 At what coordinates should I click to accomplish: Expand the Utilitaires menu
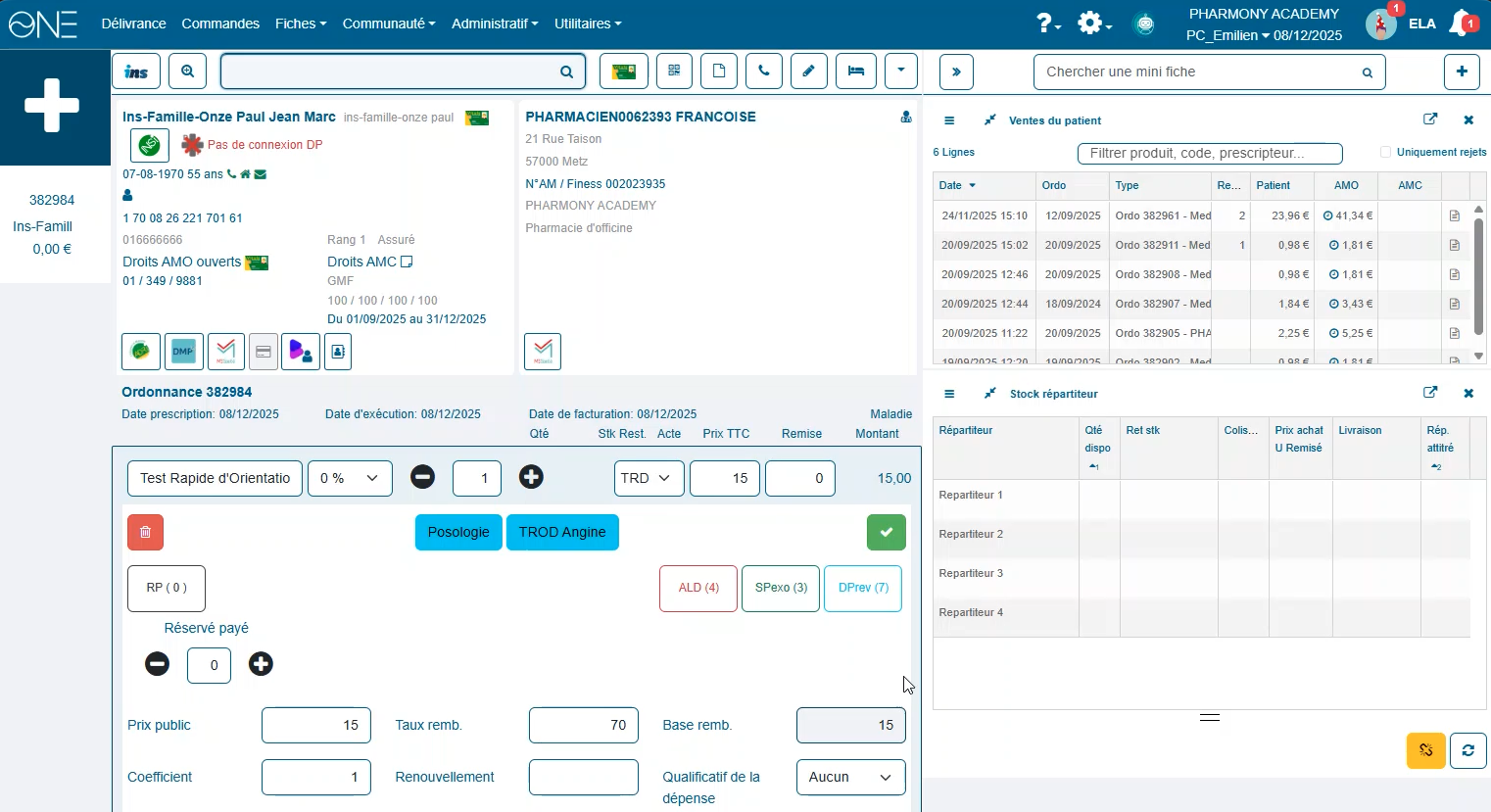coord(588,24)
